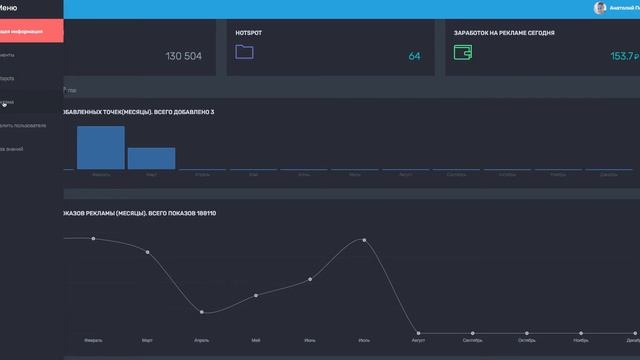Click the 153.7 ₽ earnings value

624,56
